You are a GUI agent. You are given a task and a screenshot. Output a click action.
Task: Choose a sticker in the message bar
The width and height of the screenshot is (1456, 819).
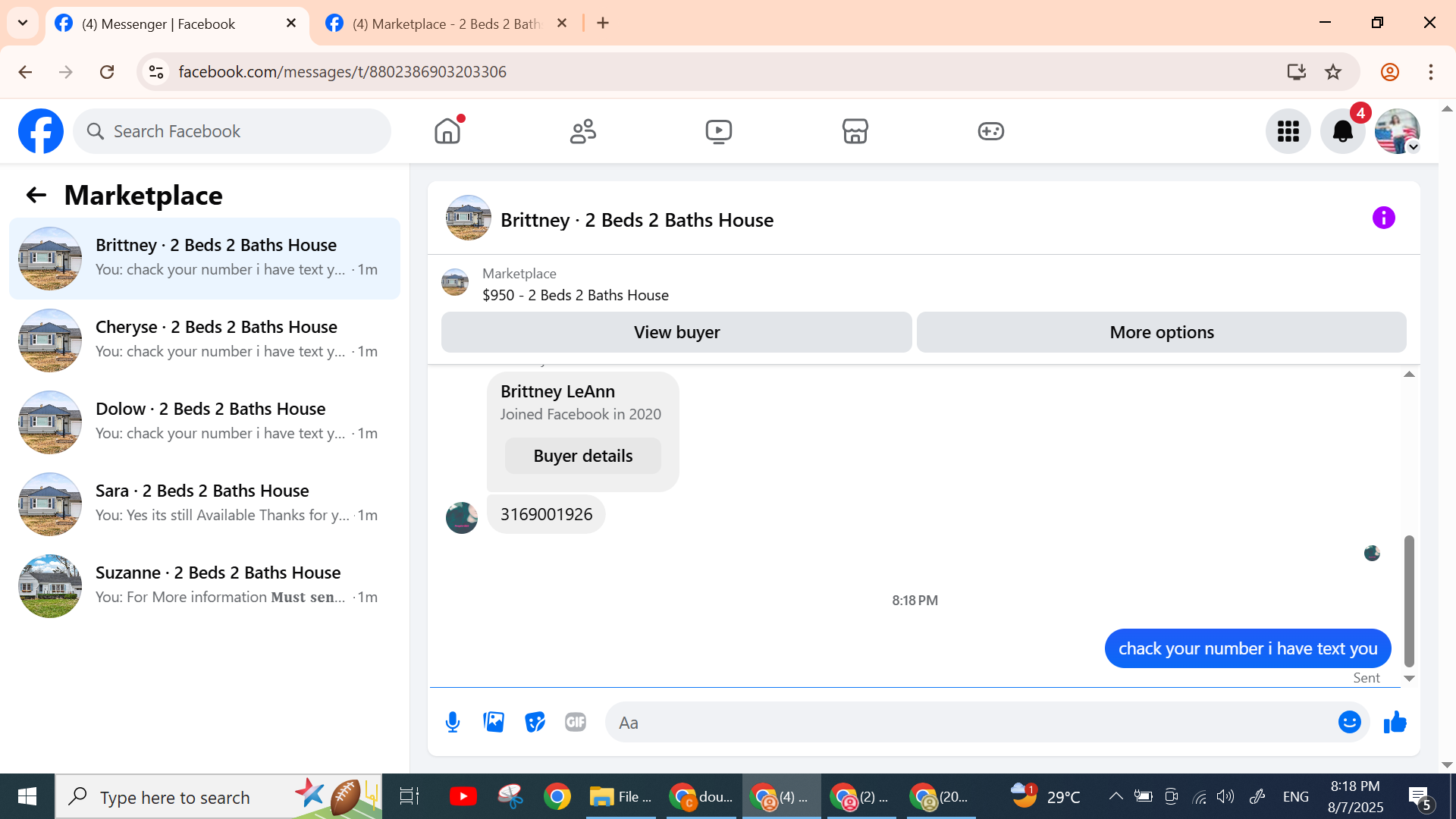[535, 722]
